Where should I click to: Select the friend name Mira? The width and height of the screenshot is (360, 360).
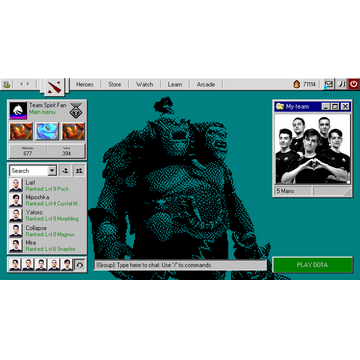(31, 243)
